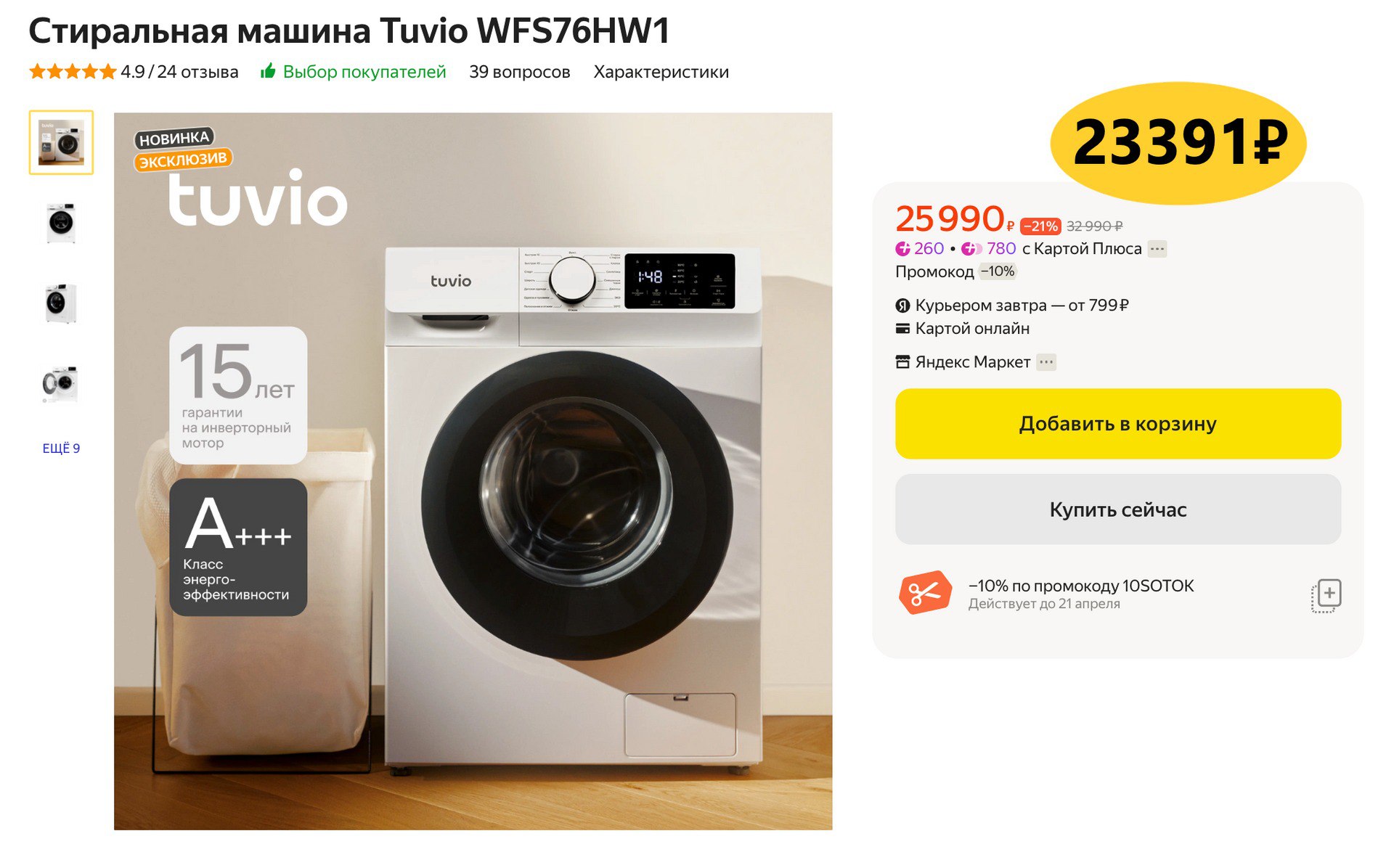The height and width of the screenshot is (868, 1394).
Task: Select the first product thumbnail
Action: click(61, 142)
